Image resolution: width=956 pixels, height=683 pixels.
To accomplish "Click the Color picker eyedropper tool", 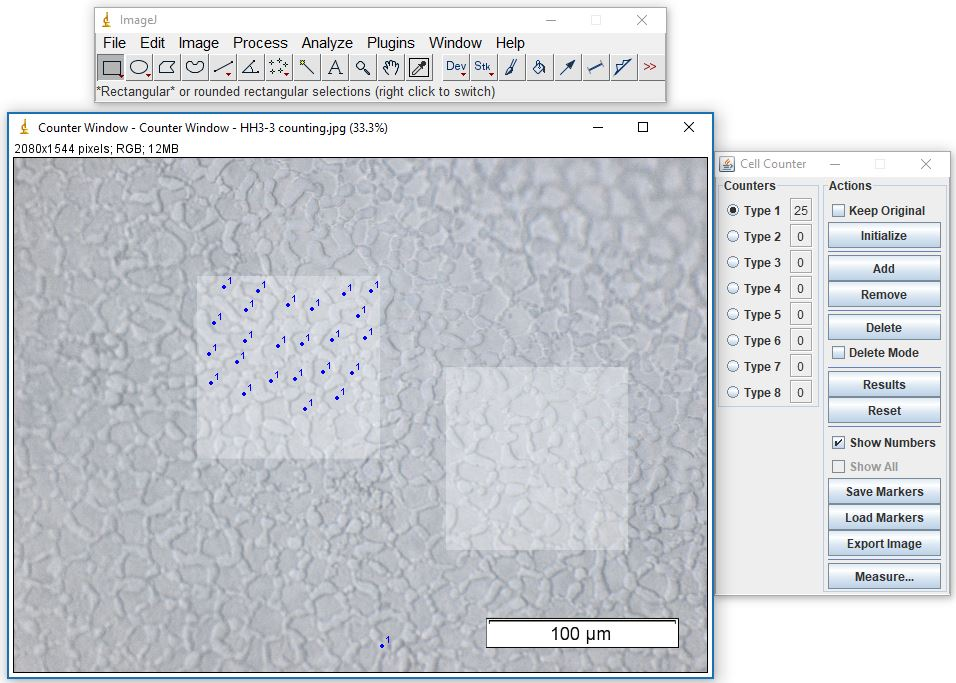I will [x=419, y=68].
